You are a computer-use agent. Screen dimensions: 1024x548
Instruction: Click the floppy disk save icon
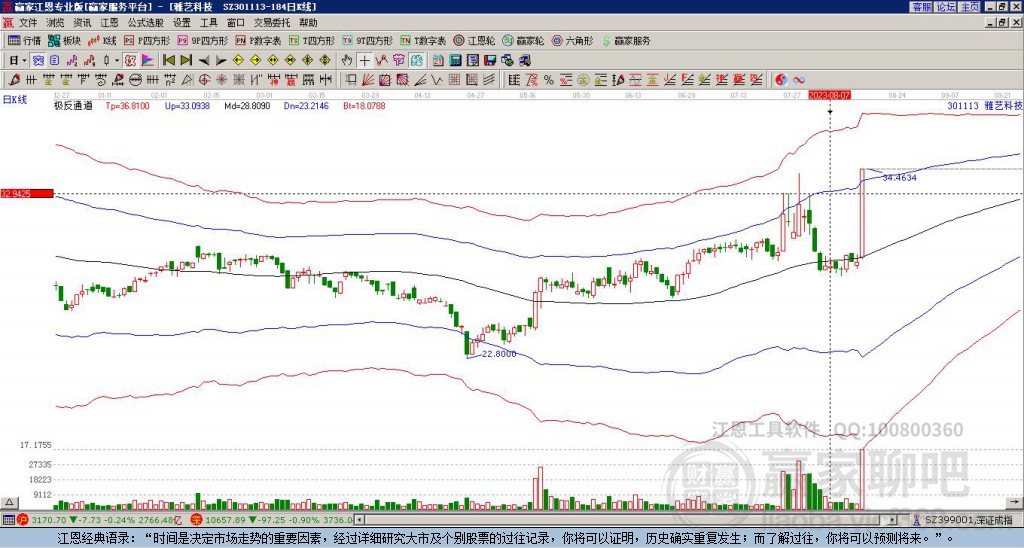[x=490, y=60]
